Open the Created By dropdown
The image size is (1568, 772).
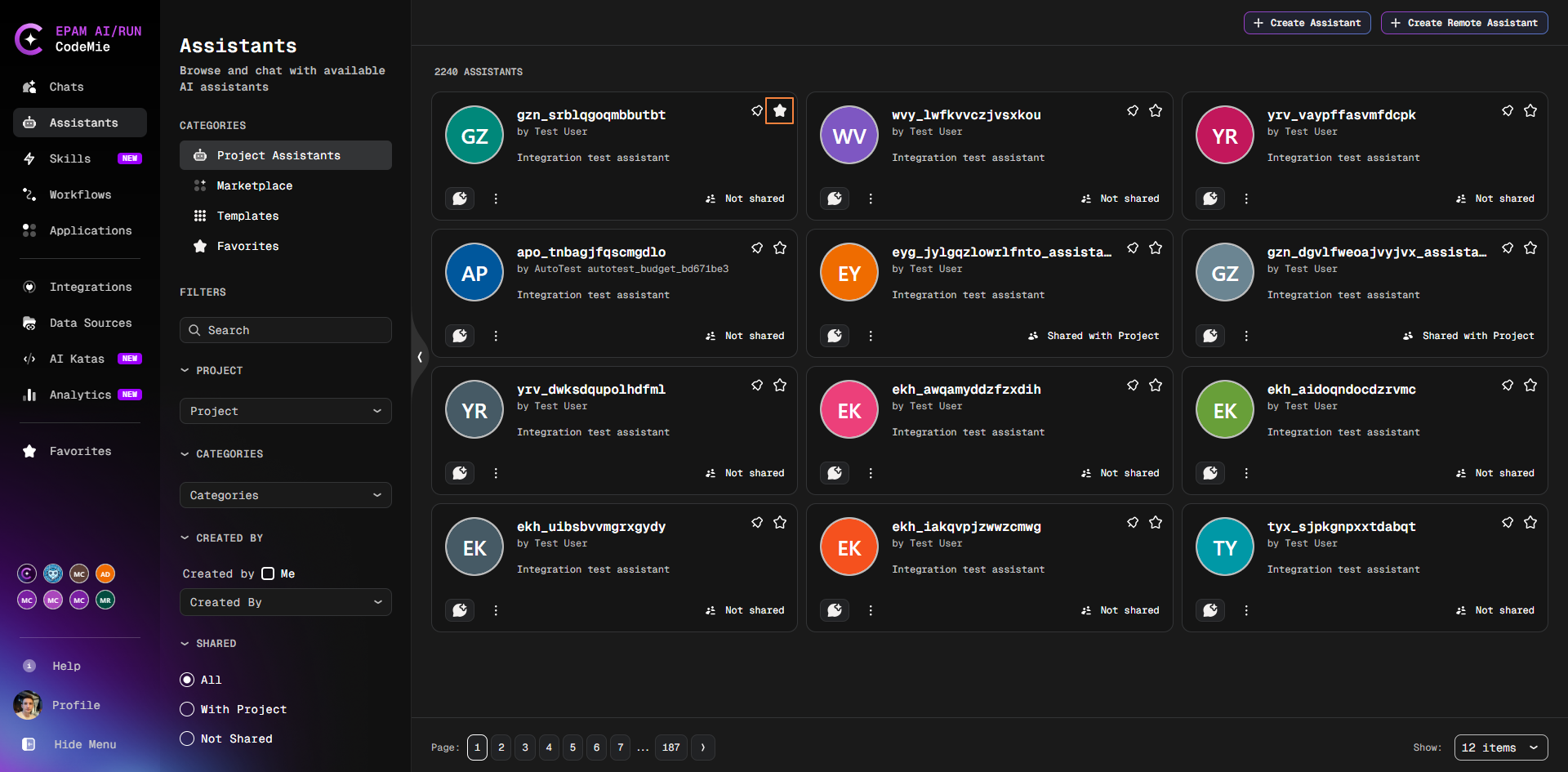coord(286,602)
